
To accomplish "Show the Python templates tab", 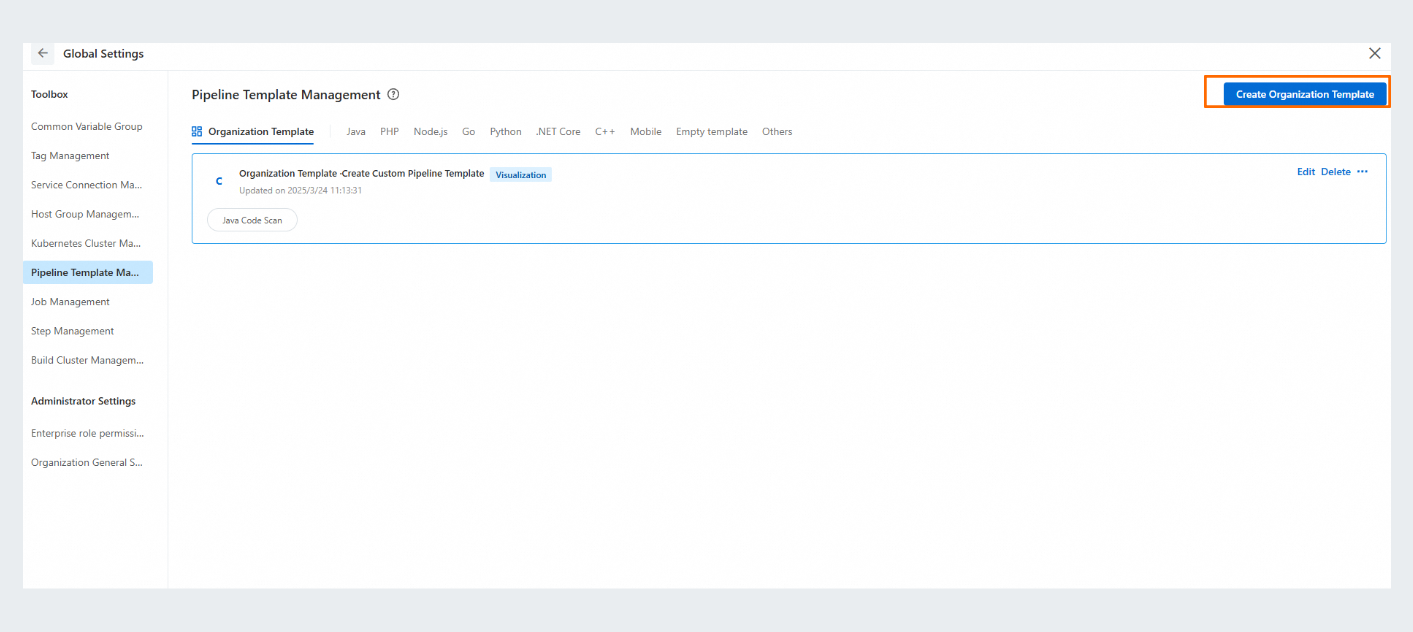I will pyautogui.click(x=505, y=132).
